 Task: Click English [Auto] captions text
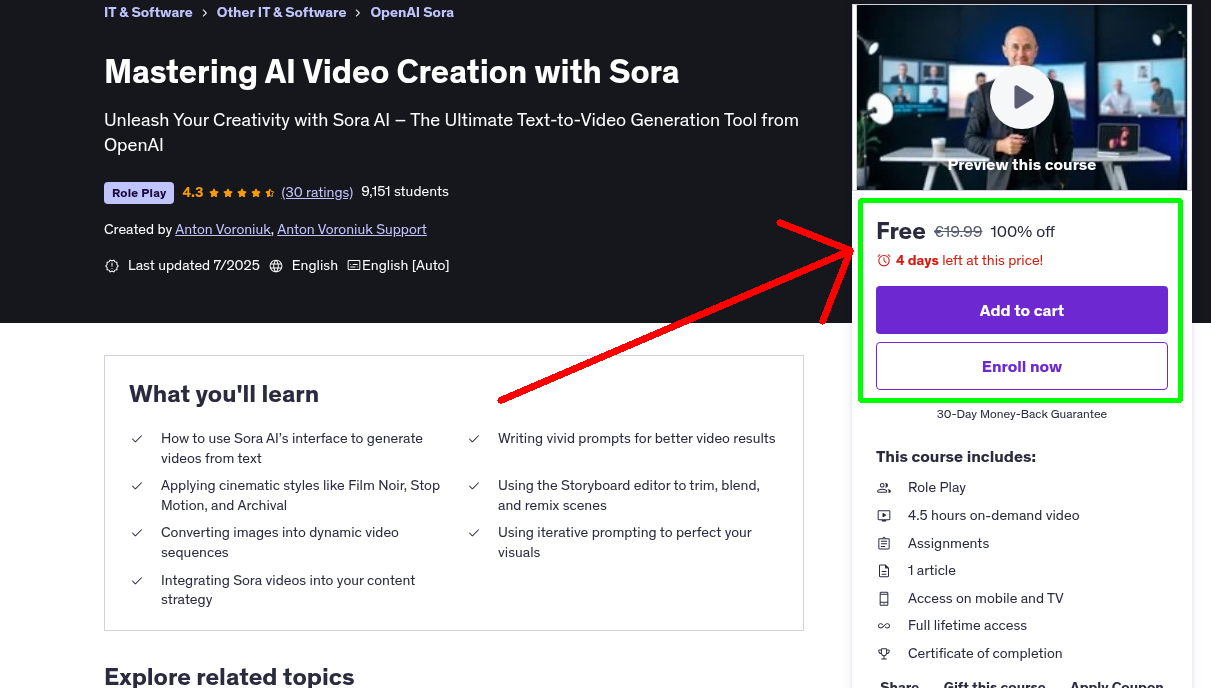pos(406,265)
